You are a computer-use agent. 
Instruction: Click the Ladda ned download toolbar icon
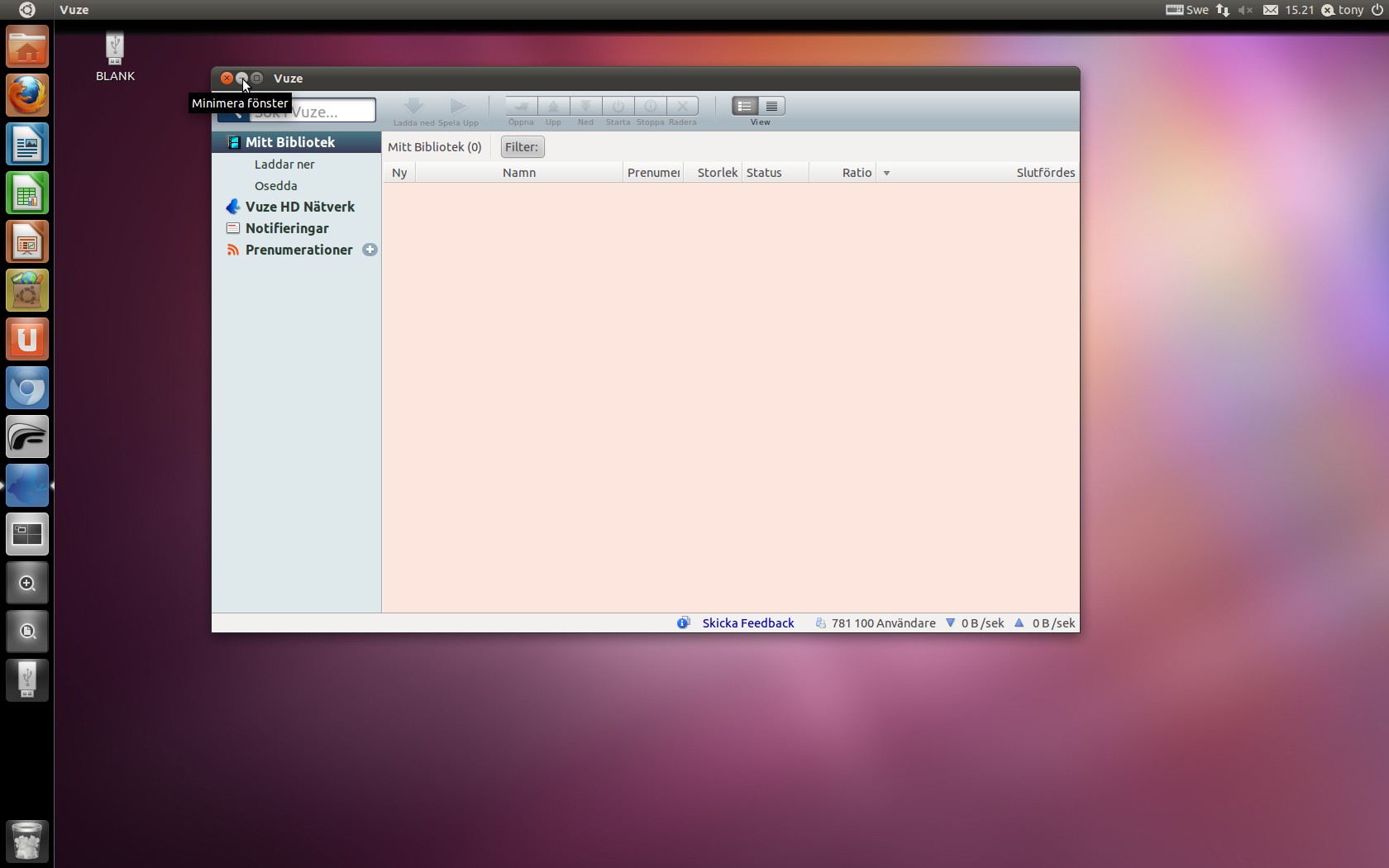coord(413,107)
